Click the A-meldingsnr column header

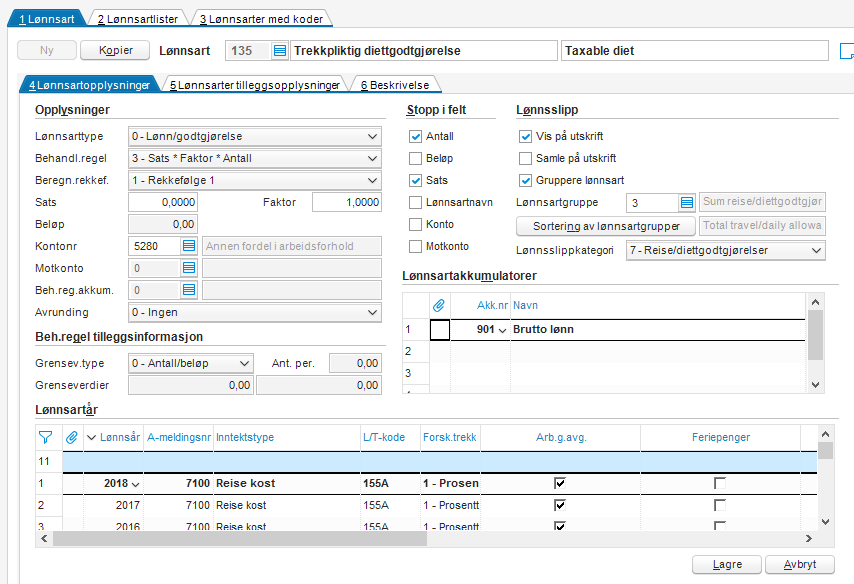pos(179,437)
